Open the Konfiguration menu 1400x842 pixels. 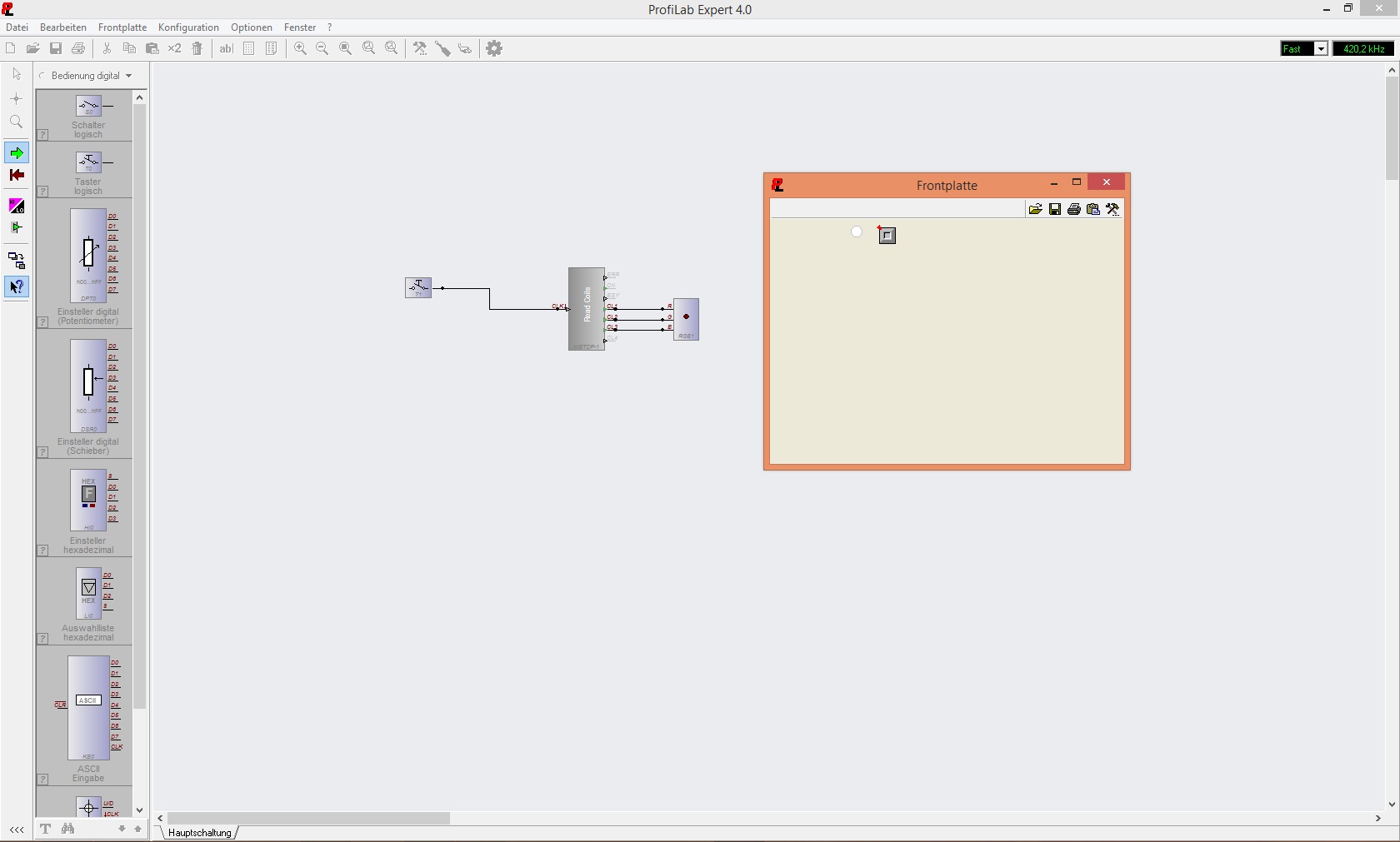click(188, 27)
